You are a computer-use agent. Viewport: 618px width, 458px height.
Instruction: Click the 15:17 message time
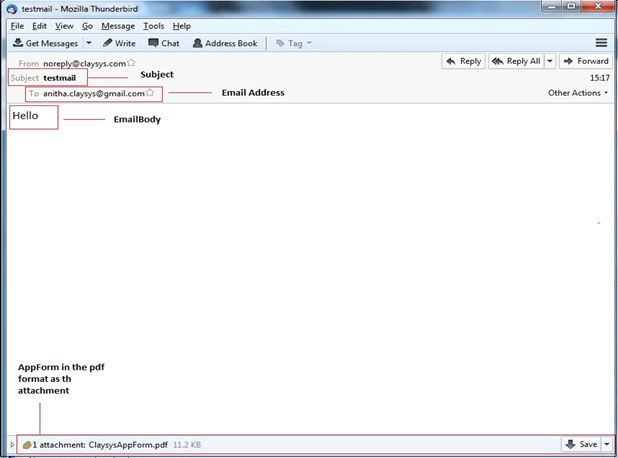(599, 78)
